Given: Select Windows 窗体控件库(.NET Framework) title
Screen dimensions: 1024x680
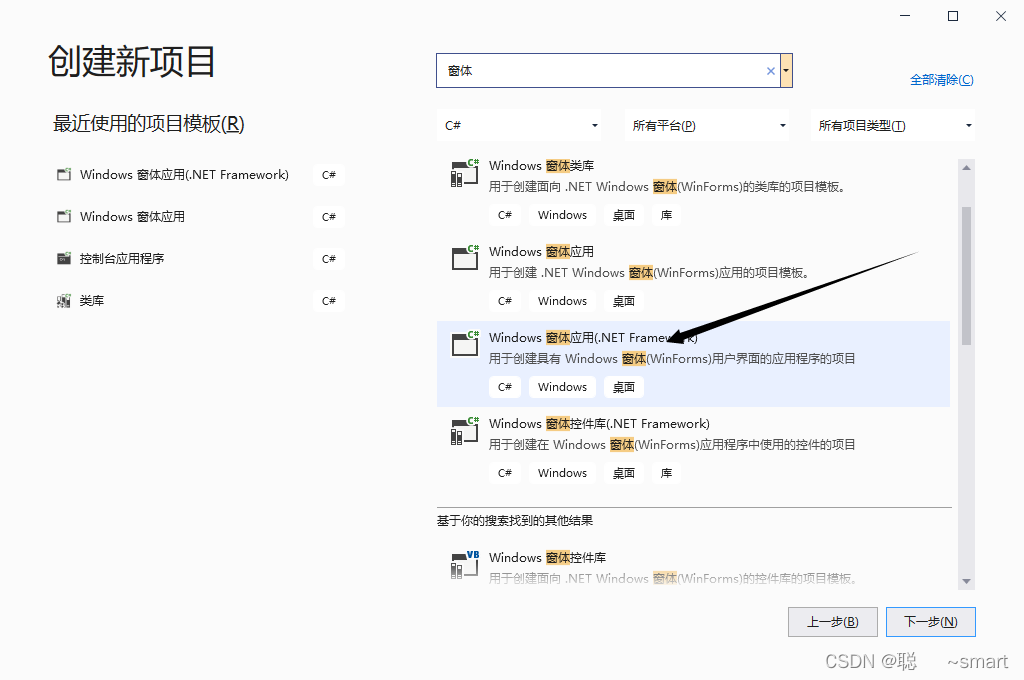Looking at the screenshot, I should point(599,424).
